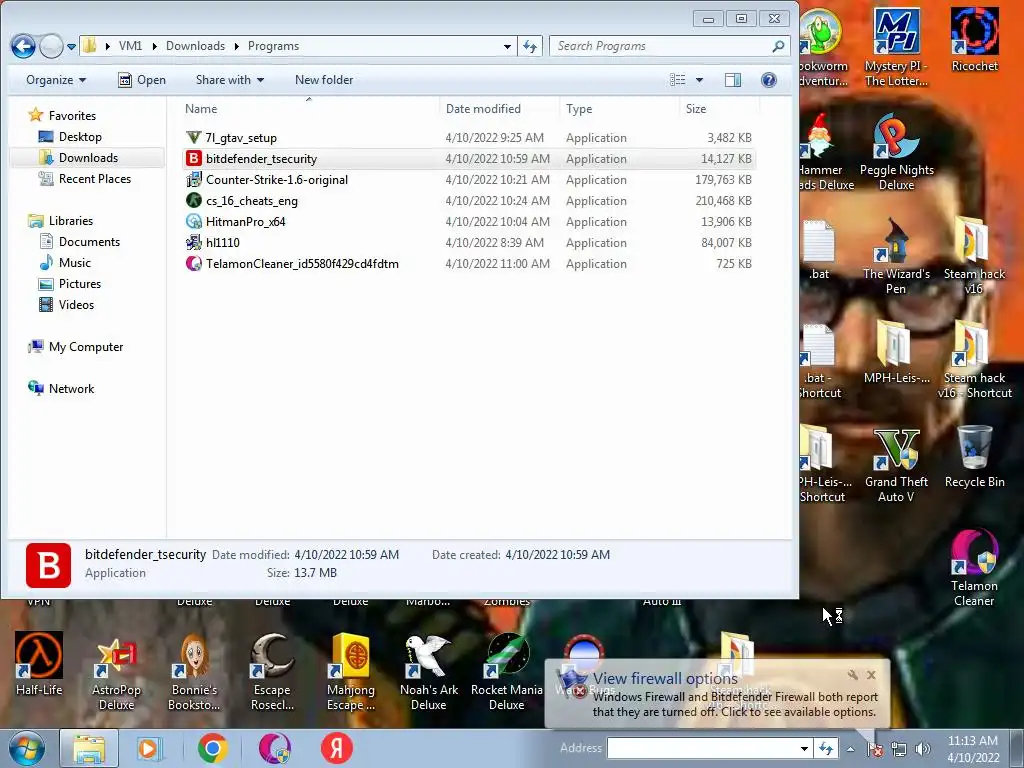
Task: Open recent pages dropdown beside Forward
Action: (71, 46)
